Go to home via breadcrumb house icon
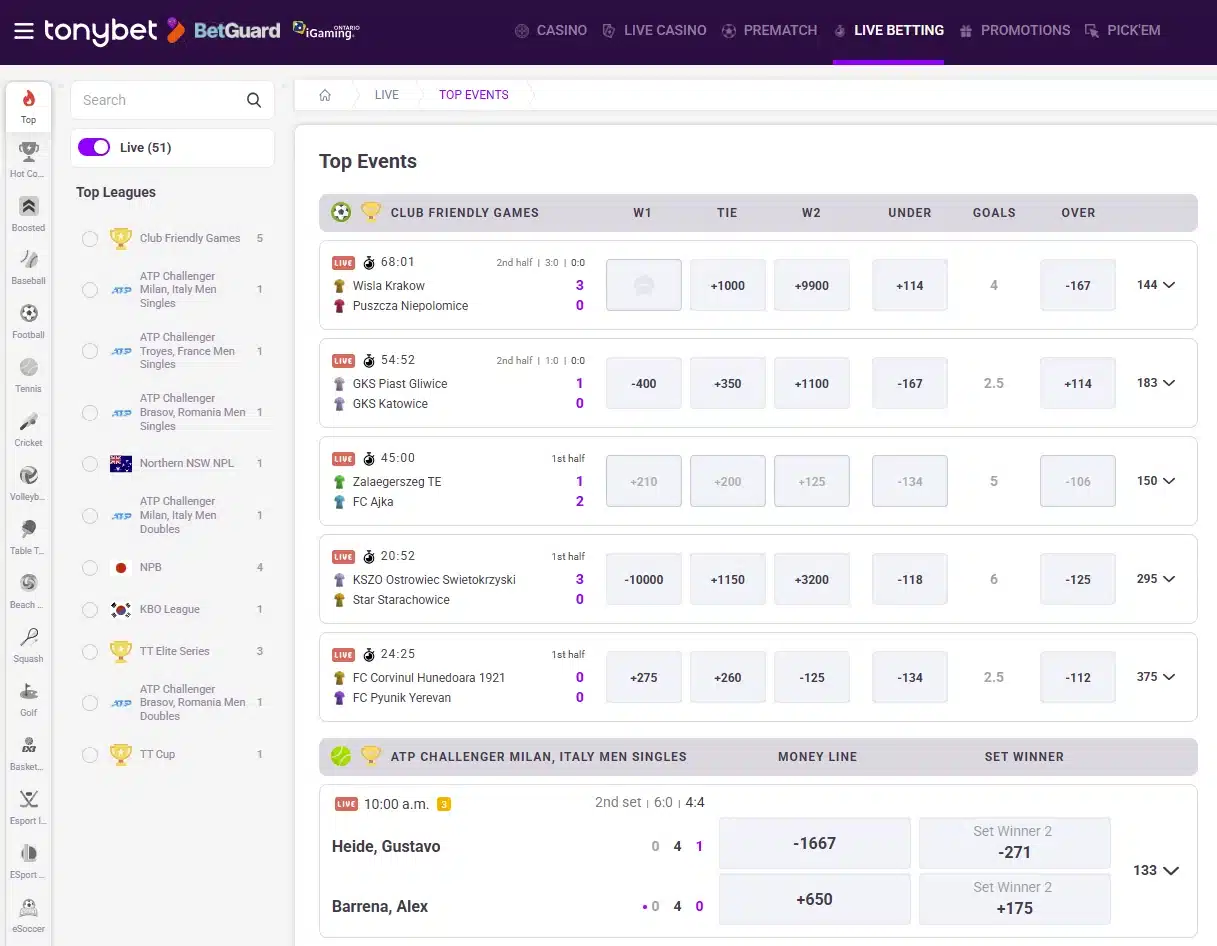Screen dimensions: 1217x946 [325, 95]
